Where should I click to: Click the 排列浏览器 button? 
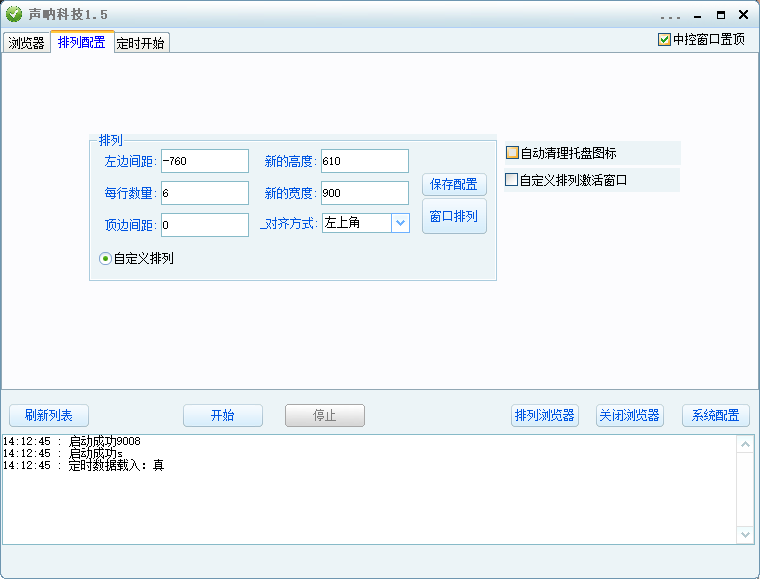(545, 415)
